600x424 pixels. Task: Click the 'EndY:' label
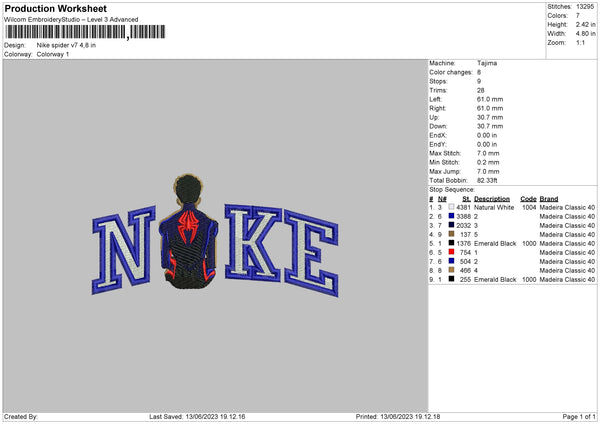coord(438,144)
